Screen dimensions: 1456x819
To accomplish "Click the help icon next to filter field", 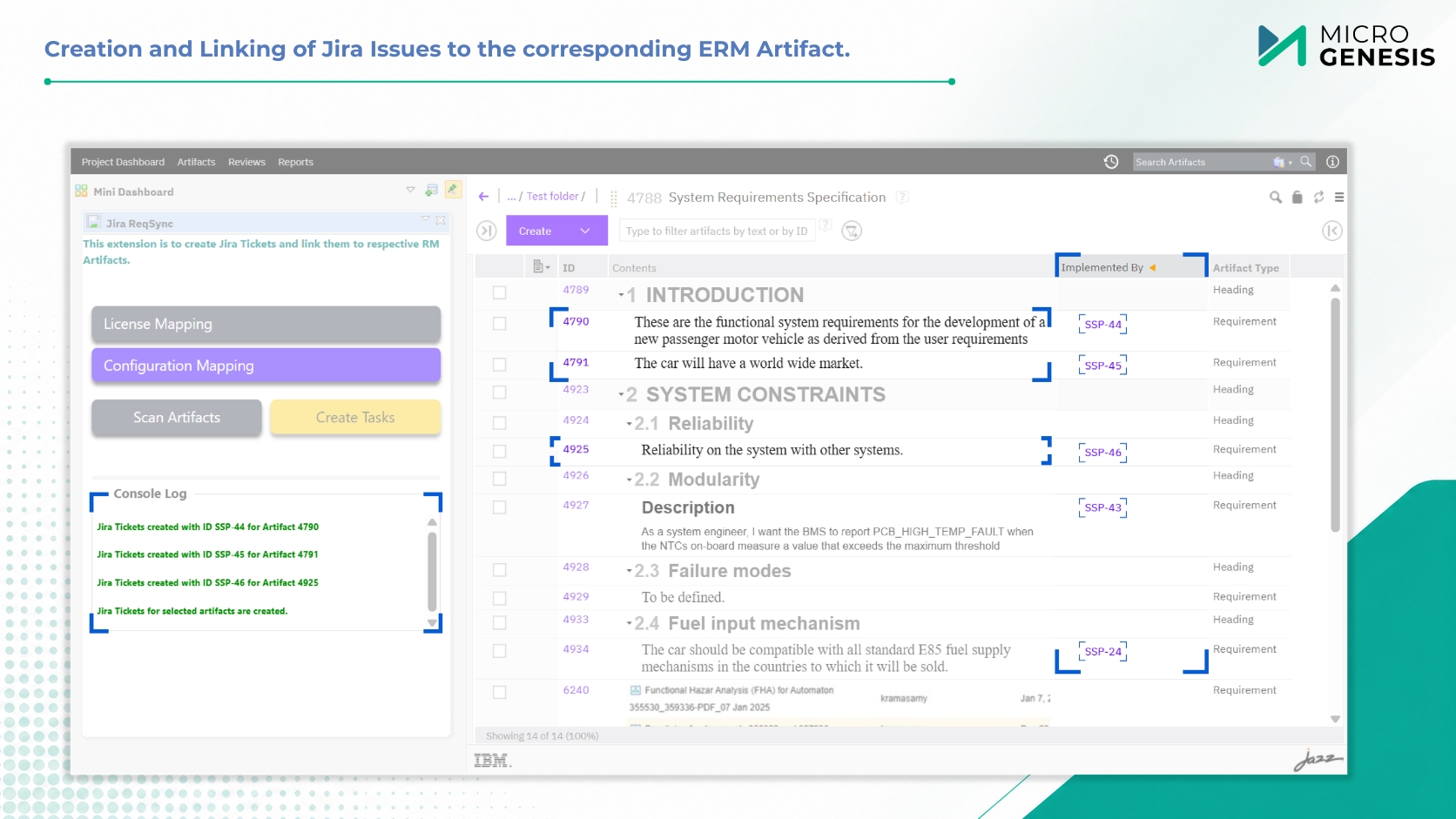I will (x=826, y=225).
